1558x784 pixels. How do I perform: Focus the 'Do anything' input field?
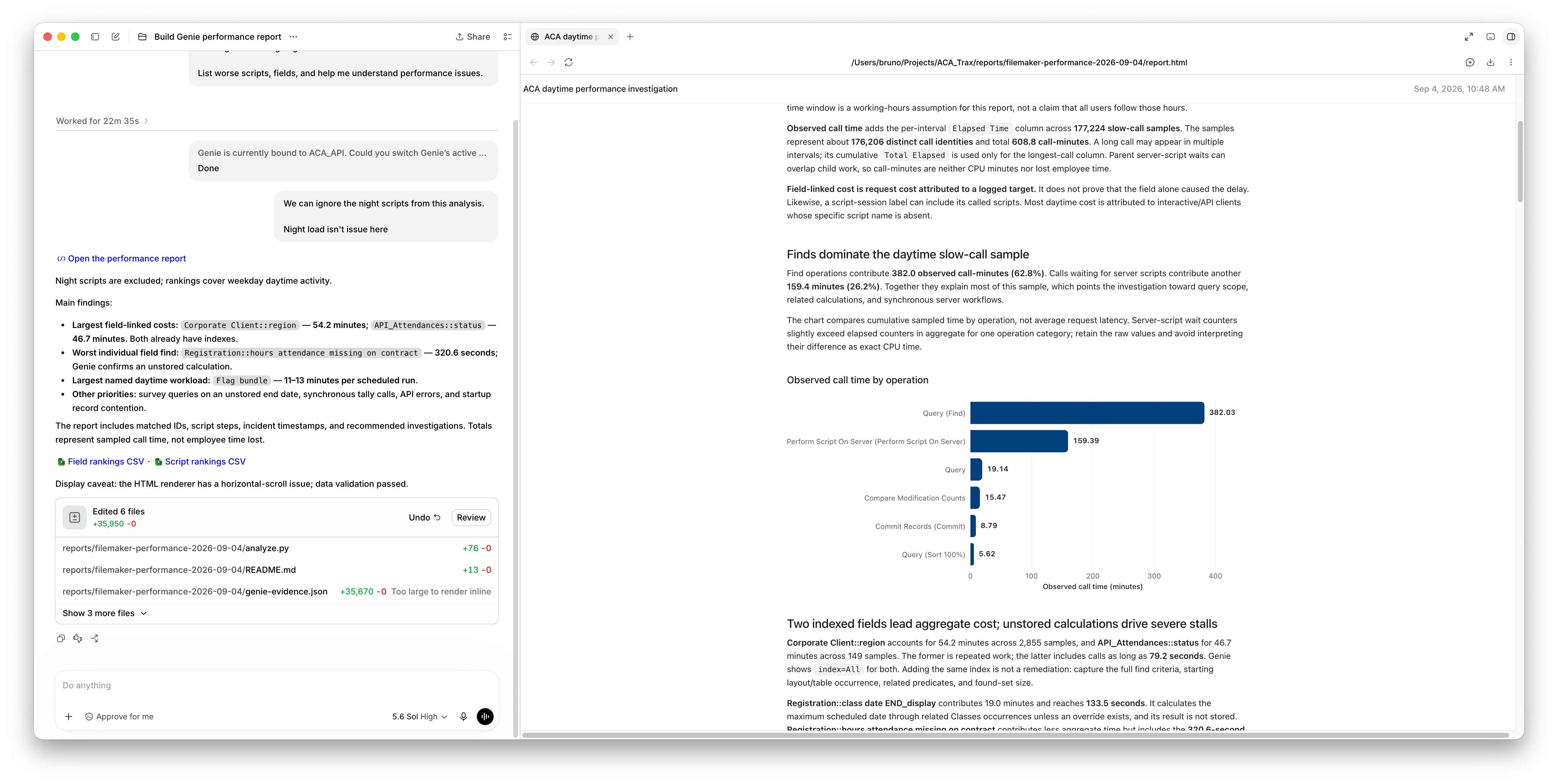276,685
